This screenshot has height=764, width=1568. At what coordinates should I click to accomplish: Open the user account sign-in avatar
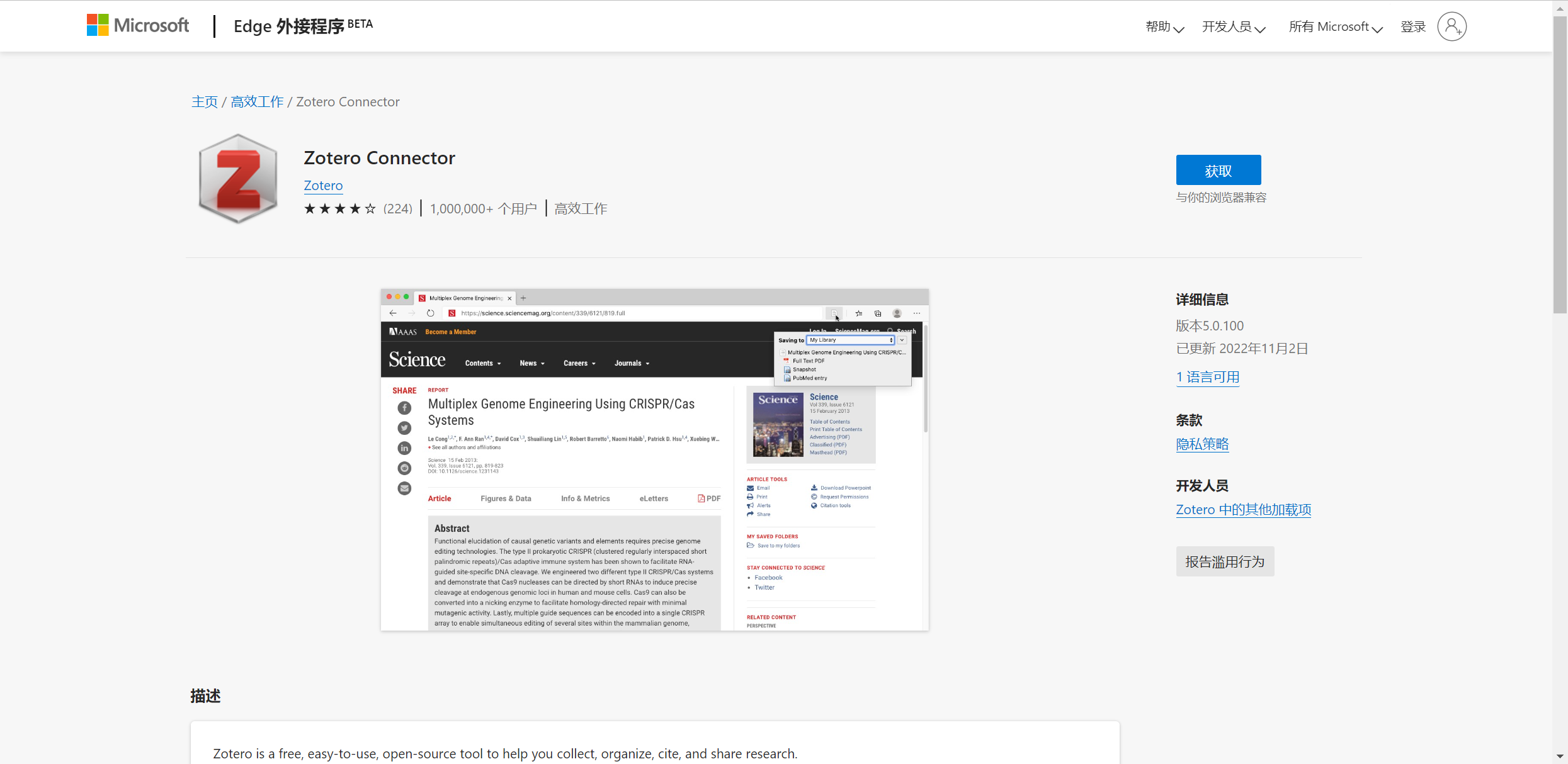(1452, 26)
